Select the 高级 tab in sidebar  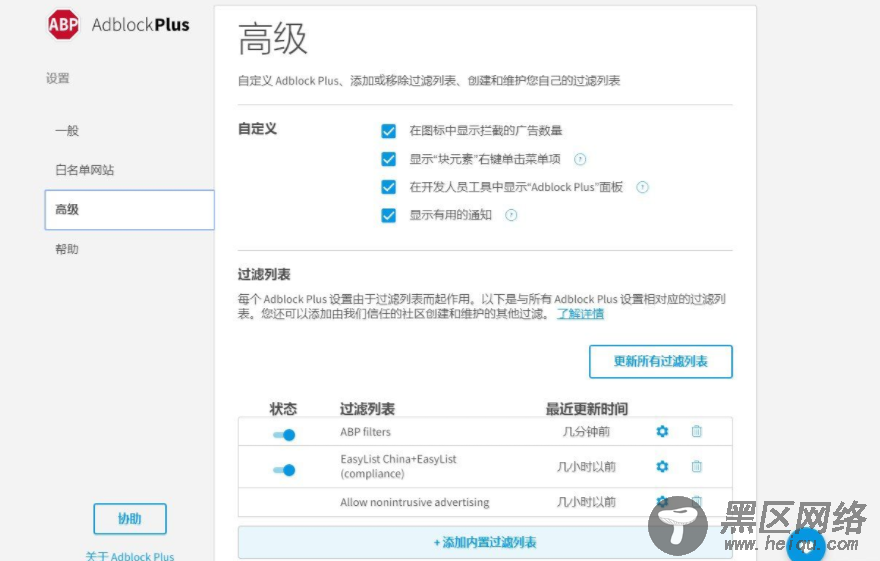[x=129, y=210]
